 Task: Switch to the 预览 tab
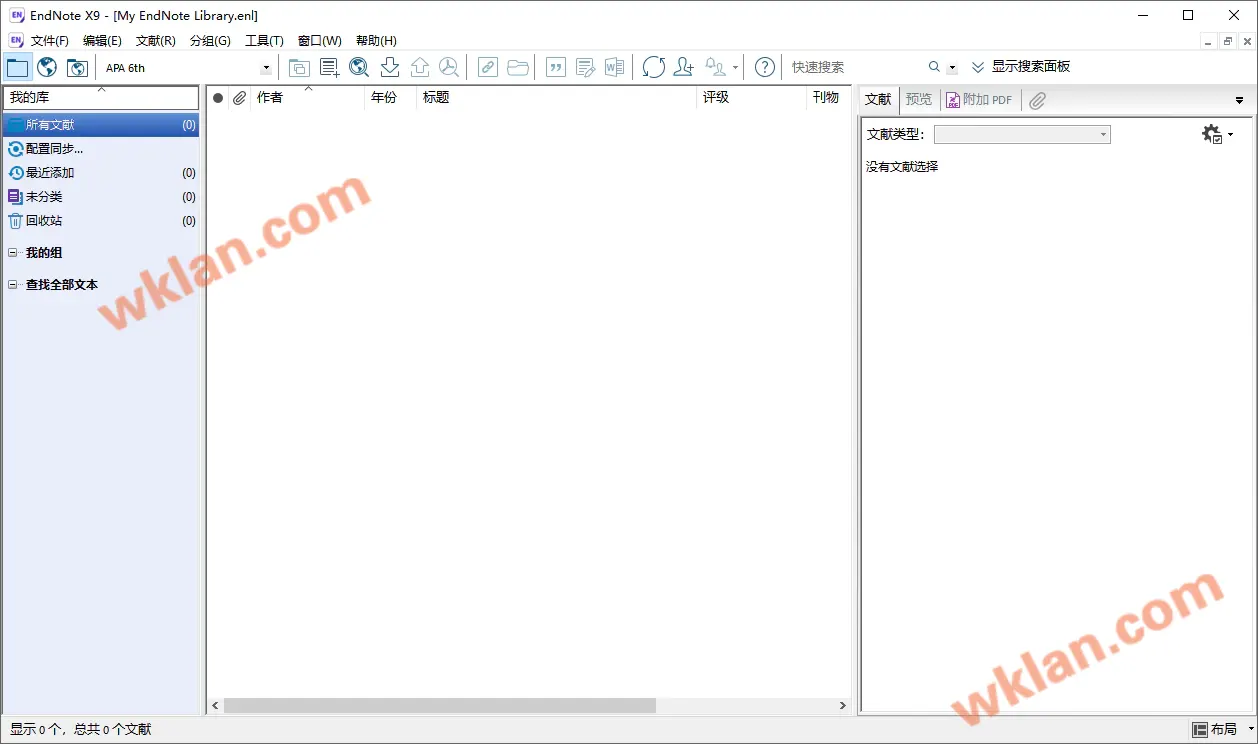(919, 100)
